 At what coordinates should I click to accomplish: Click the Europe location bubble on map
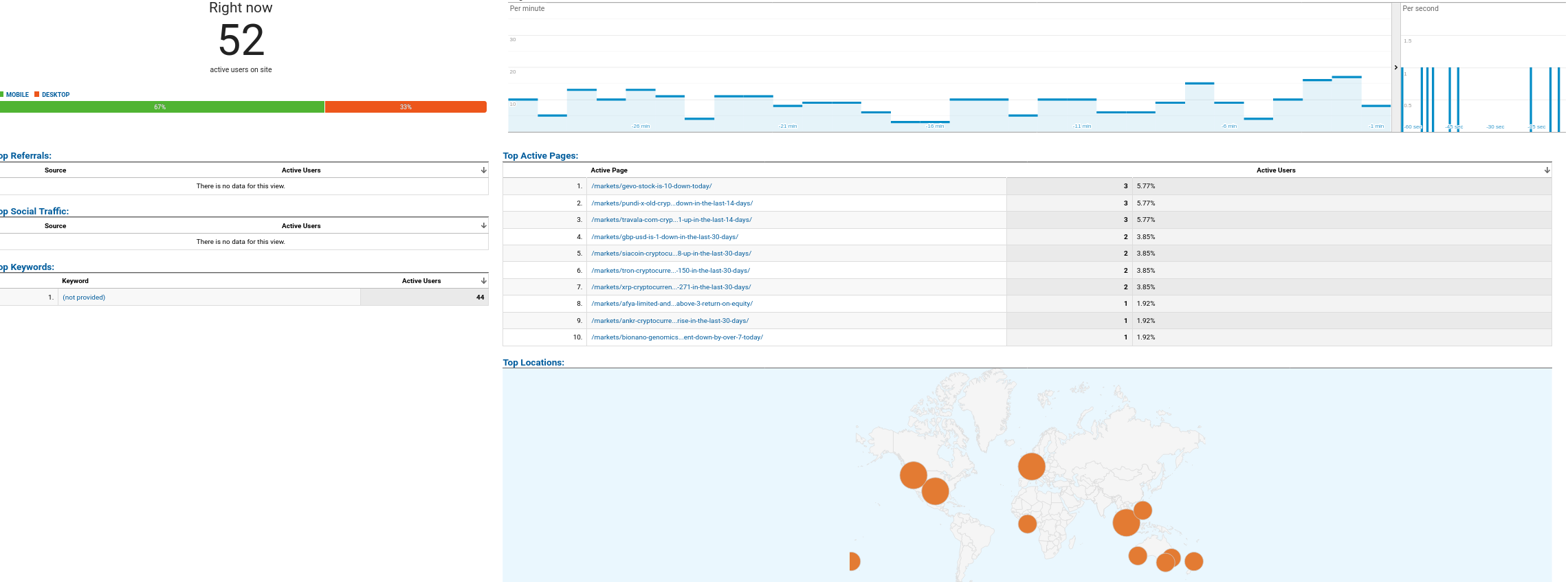pos(1031,467)
